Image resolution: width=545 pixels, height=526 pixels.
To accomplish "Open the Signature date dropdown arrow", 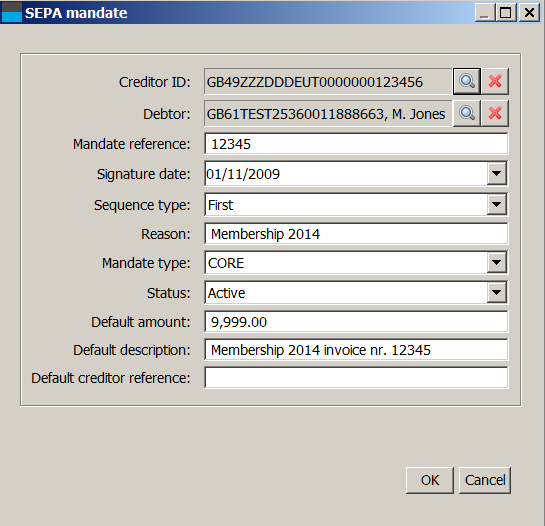I will pyautogui.click(x=496, y=173).
